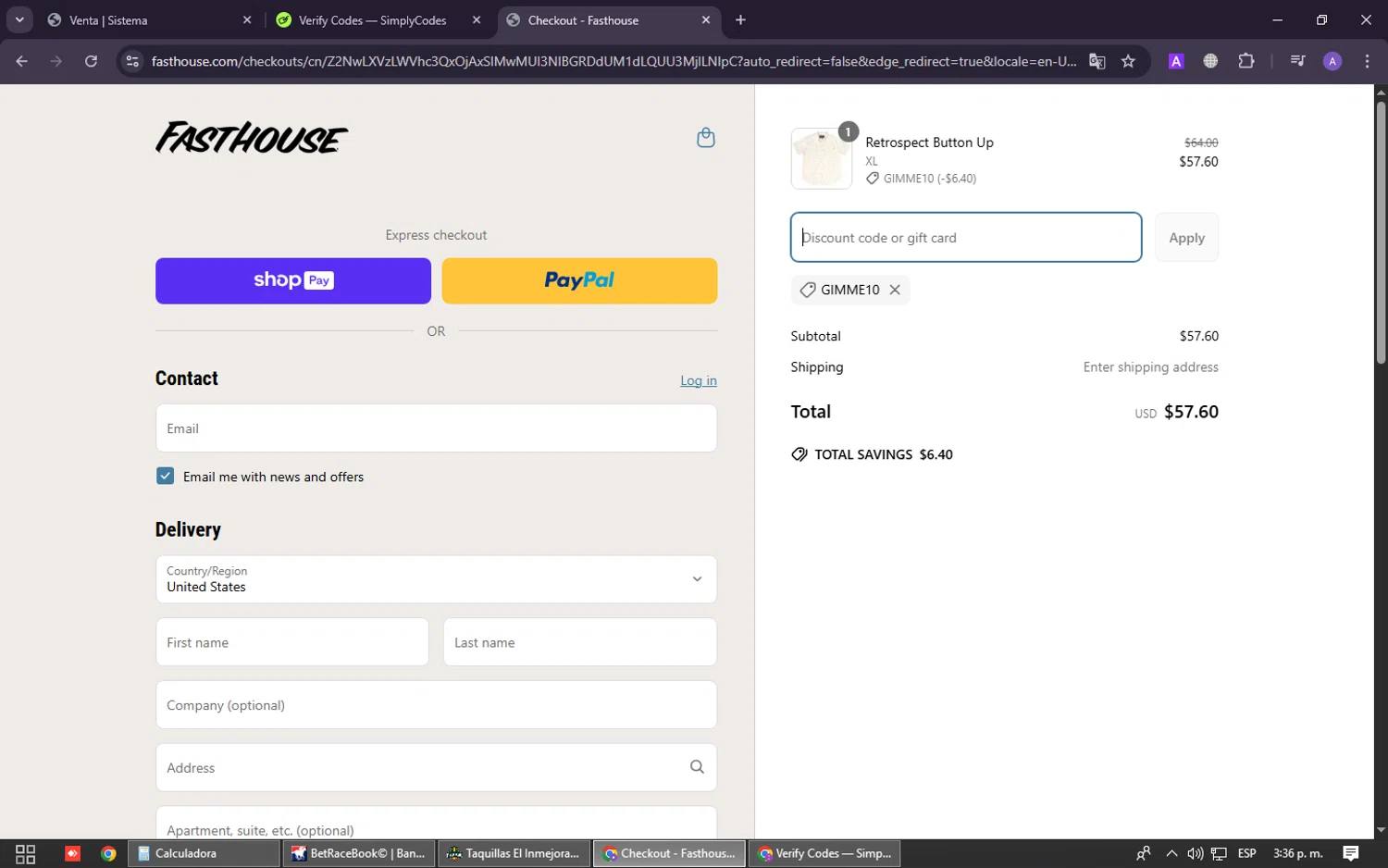The image size is (1388, 868).
Task: Click the Total price $57.60
Action: pyautogui.click(x=1191, y=412)
